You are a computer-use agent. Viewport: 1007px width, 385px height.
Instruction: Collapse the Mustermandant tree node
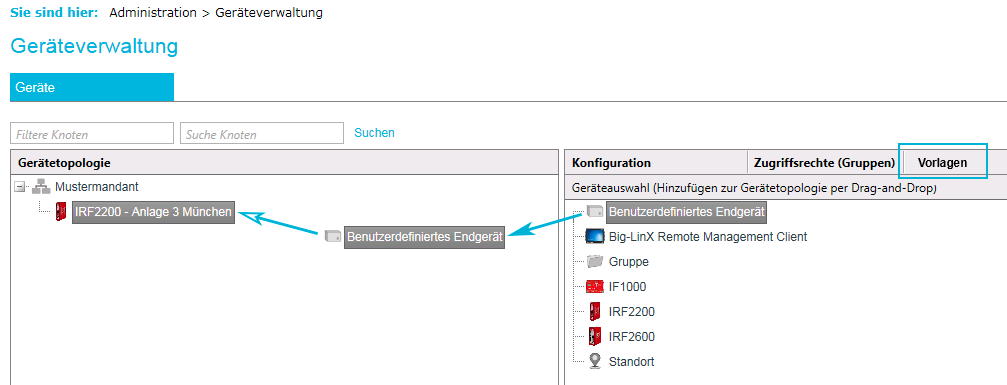[x=20, y=187]
